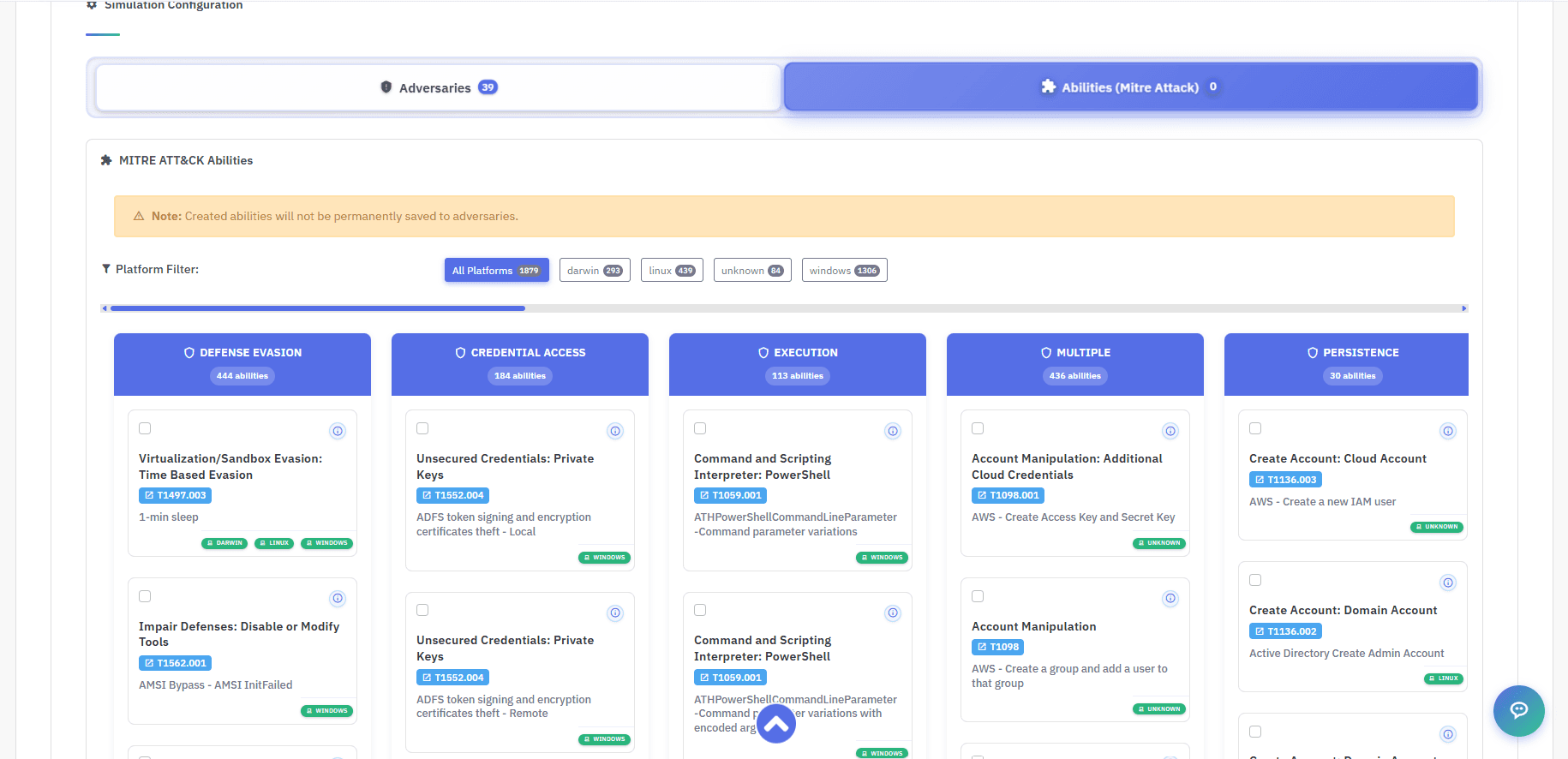Open the chat support bubble
The height and width of the screenshot is (759, 1568).
tap(1518, 710)
